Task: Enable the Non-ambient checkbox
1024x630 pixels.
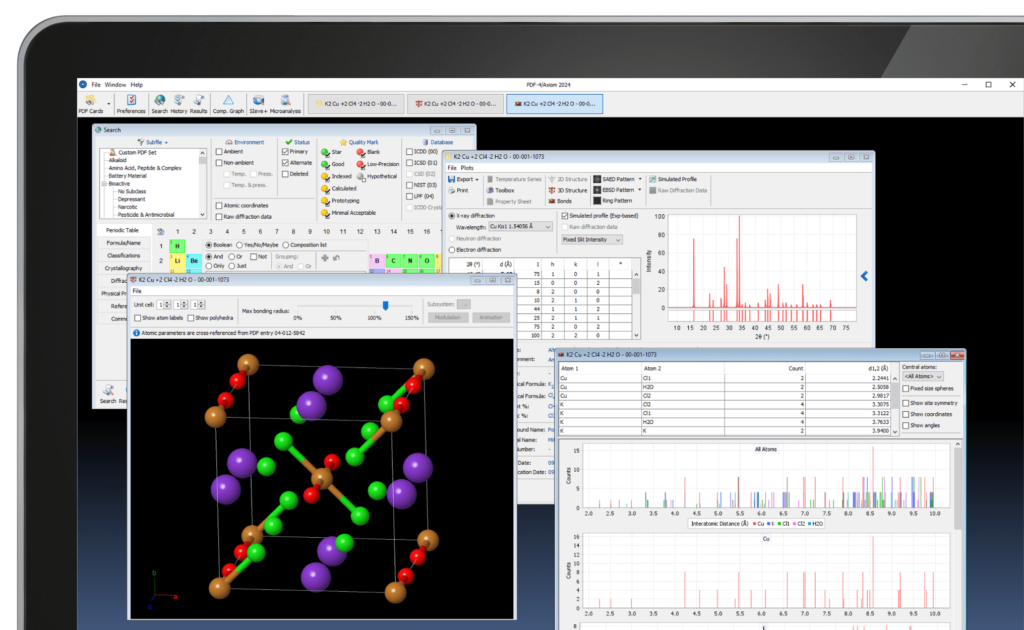Action: click(x=219, y=163)
